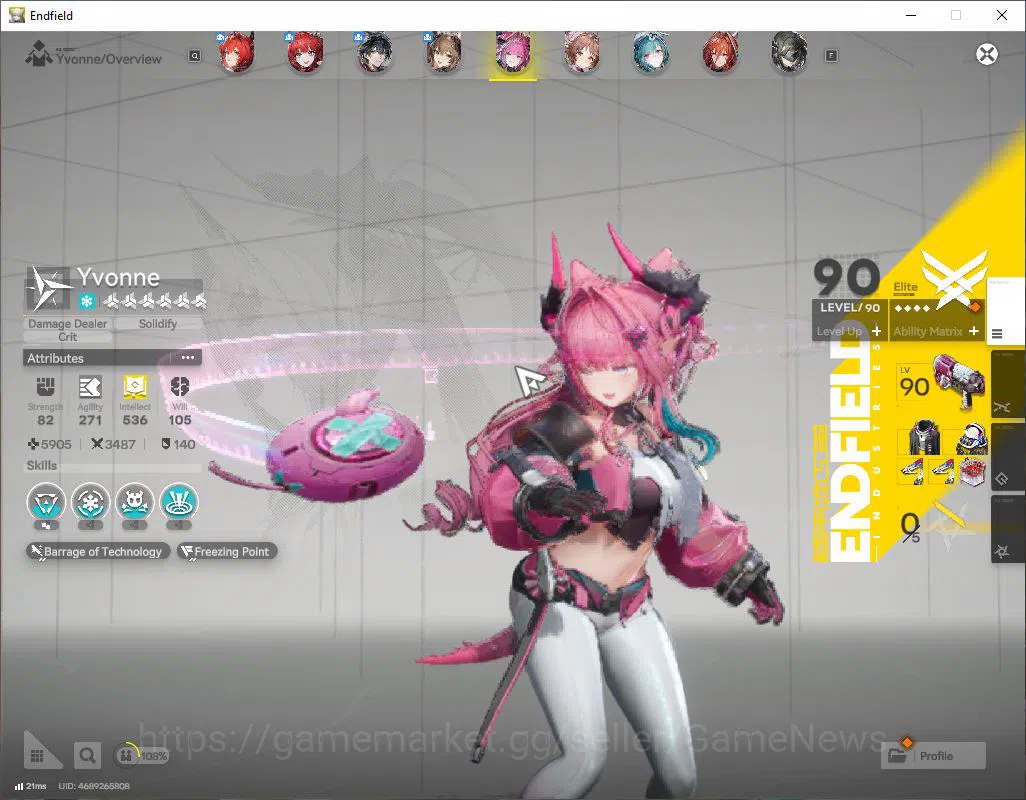Click the Strength fist icon

tap(45, 387)
